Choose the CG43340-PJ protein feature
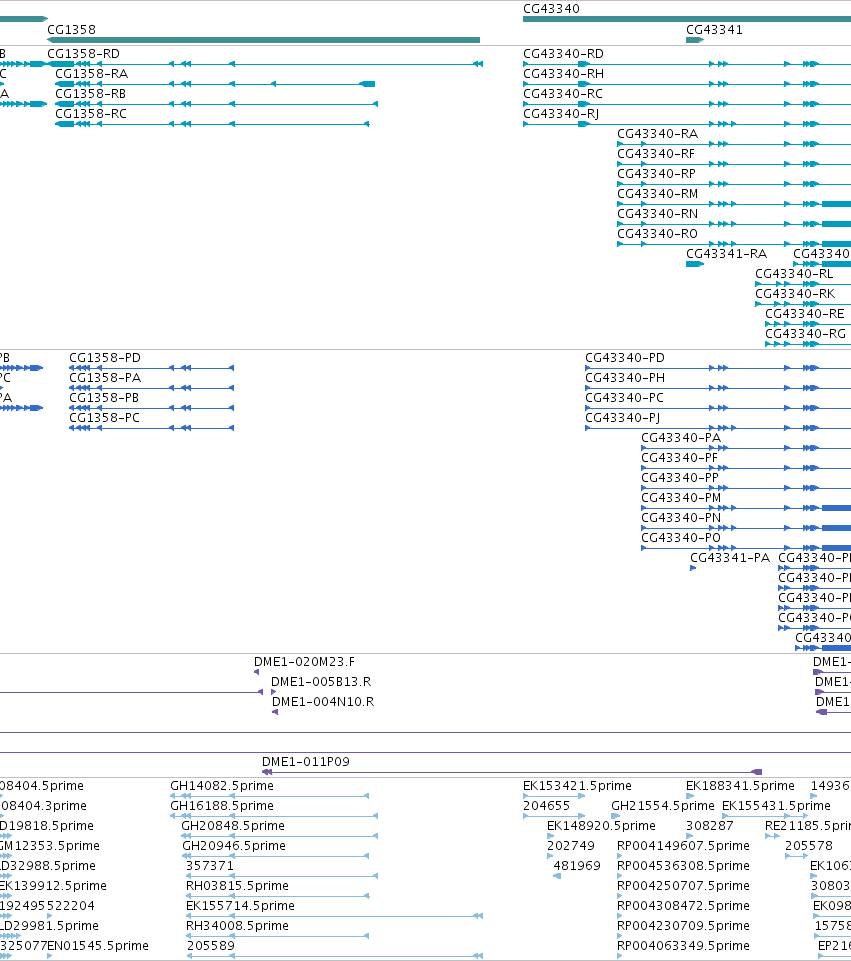 [622, 417]
